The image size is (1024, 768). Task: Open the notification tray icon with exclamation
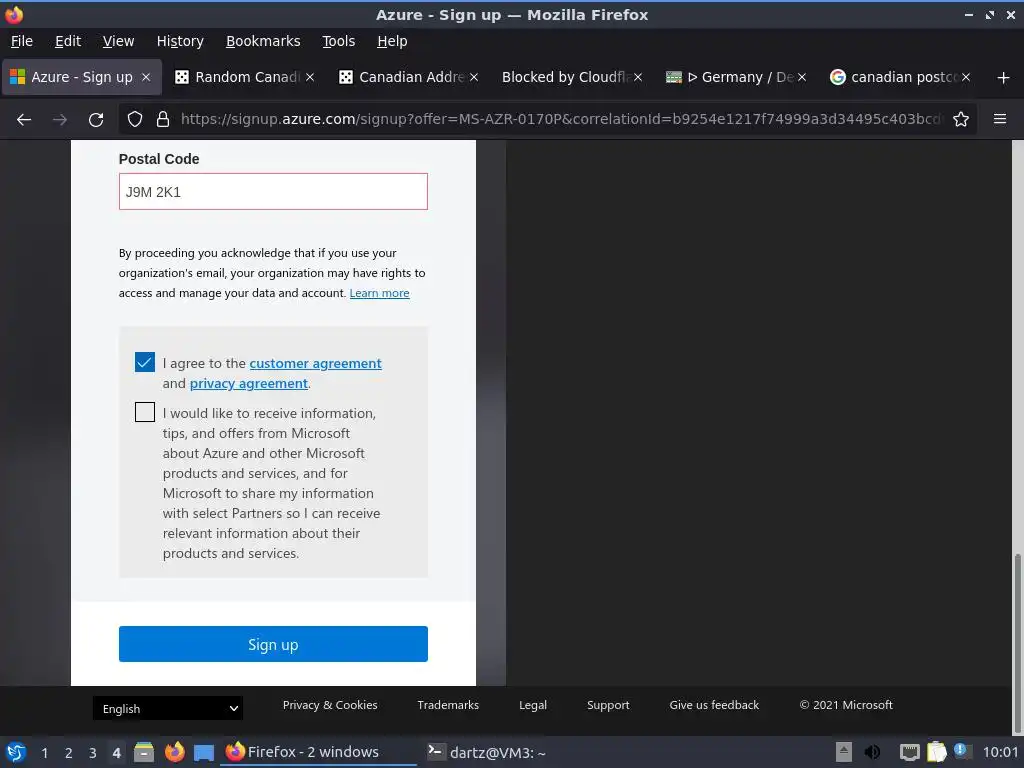(x=961, y=751)
